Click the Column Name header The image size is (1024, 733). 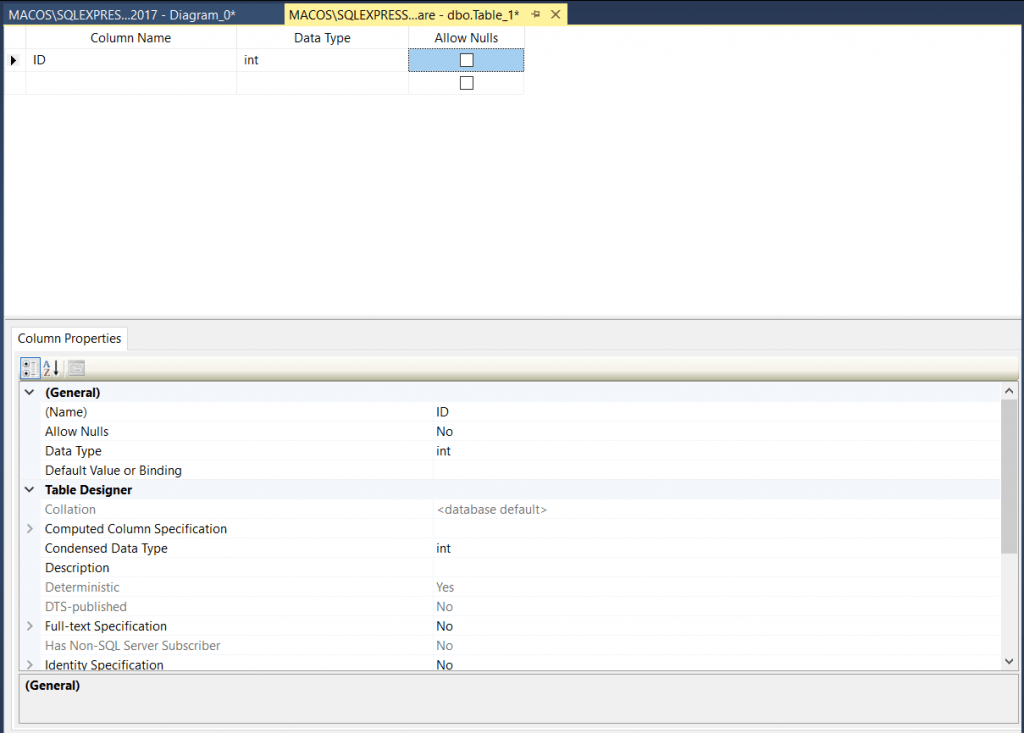pyautogui.click(x=131, y=38)
